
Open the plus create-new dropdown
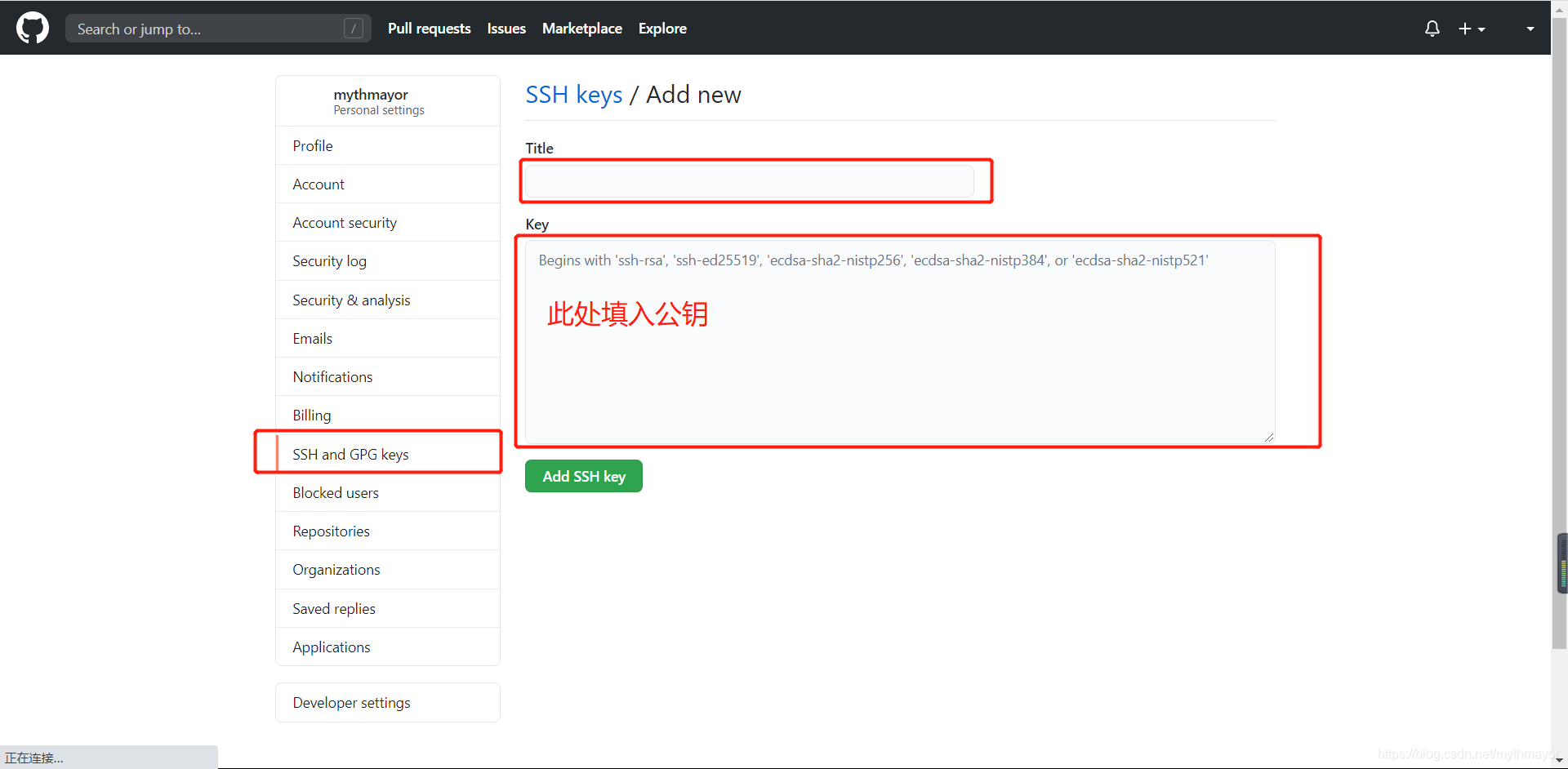(x=1472, y=29)
